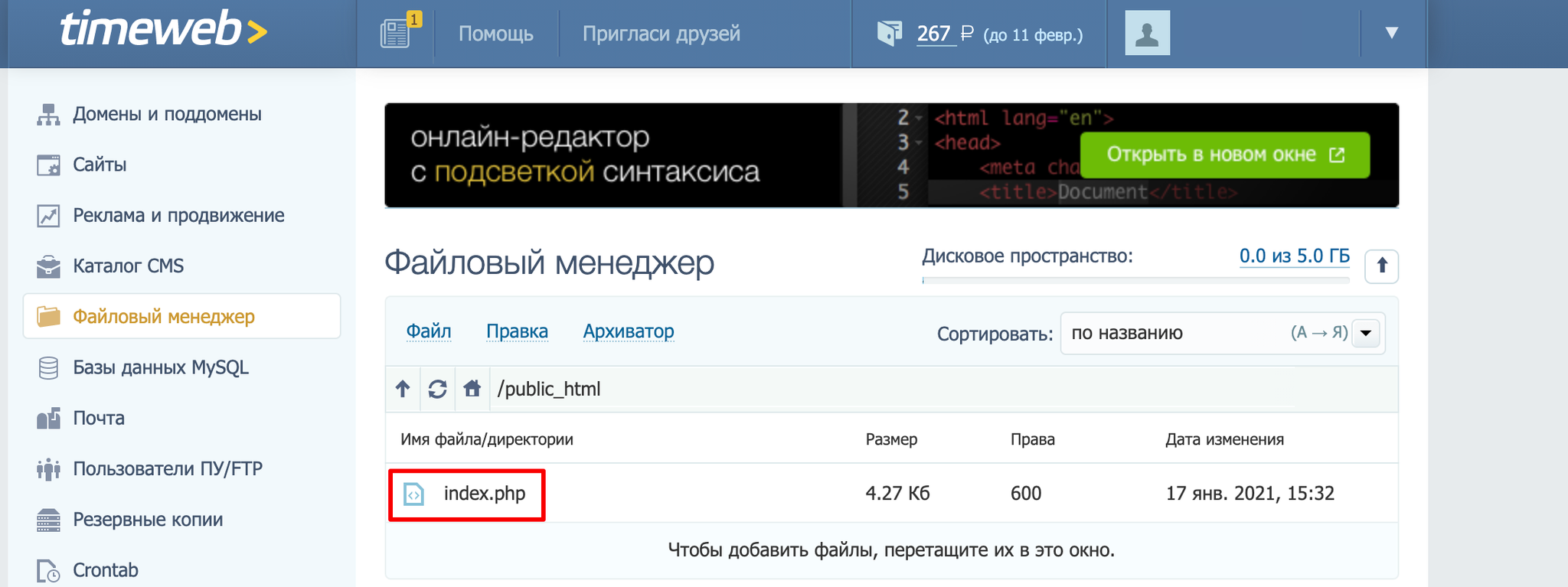The width and height of the screenshot is (1568, 587).
Task: Select Файловый менеджер in sidebar
Action: coord(181,316)
